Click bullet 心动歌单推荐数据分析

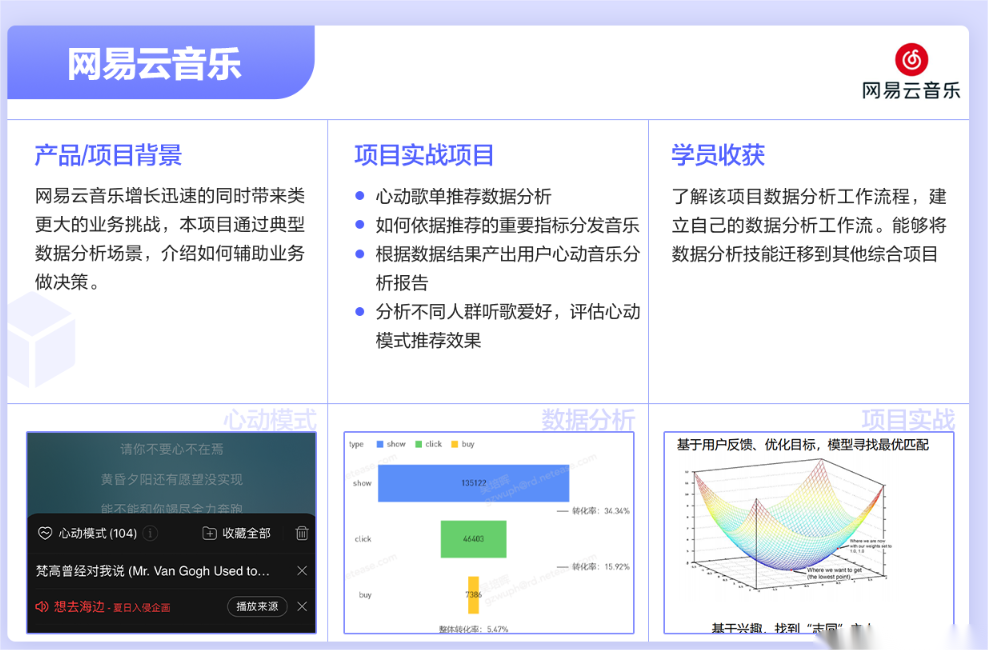point(463,197)
